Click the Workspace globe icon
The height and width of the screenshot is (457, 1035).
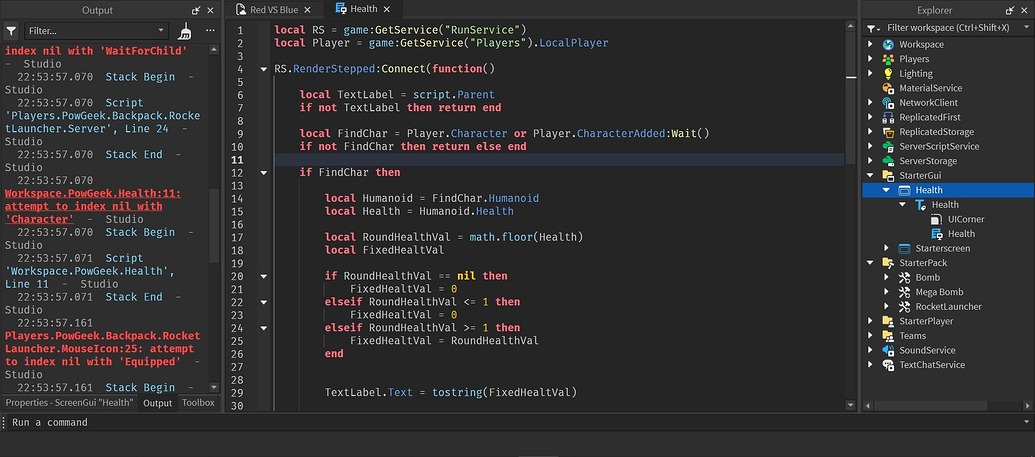(888, 45)
